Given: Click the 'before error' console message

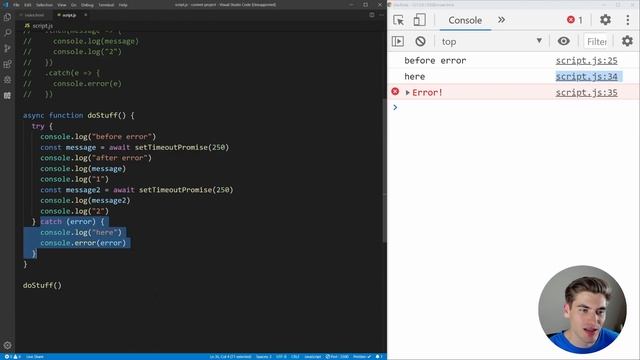Looking at the screenshot, I should point(435,60).
